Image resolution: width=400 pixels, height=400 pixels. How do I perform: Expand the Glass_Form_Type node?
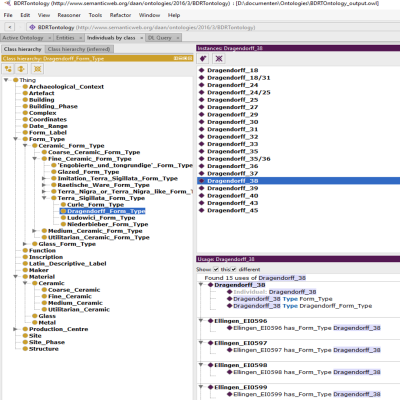(25, 244)
